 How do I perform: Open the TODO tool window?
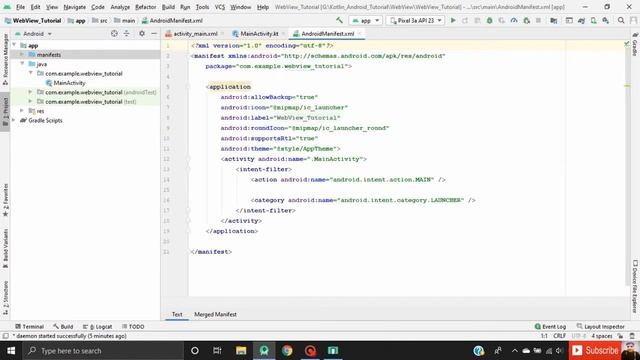pos(133,327)
